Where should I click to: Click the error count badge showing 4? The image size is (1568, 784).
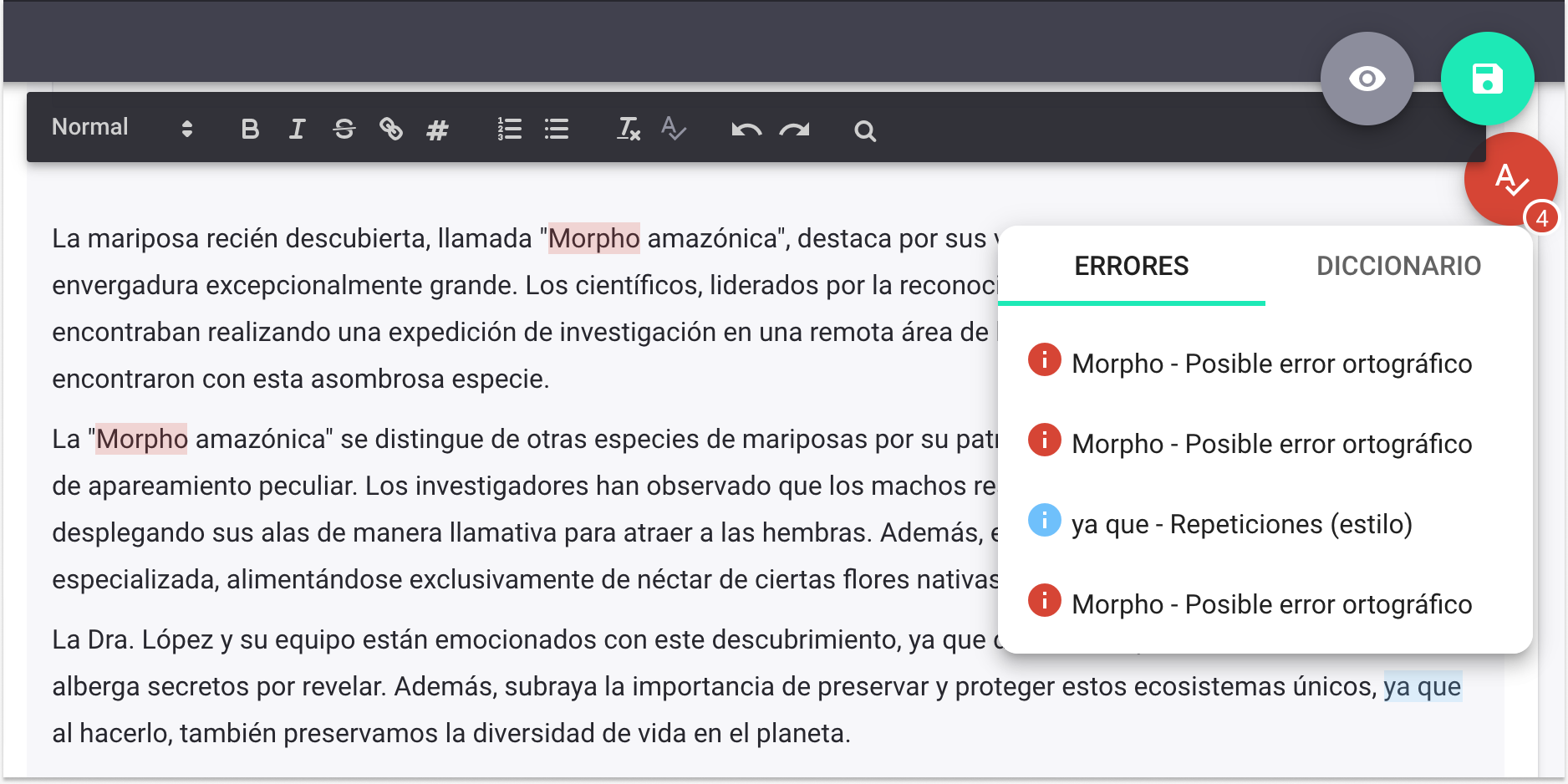click(1541, 218)
